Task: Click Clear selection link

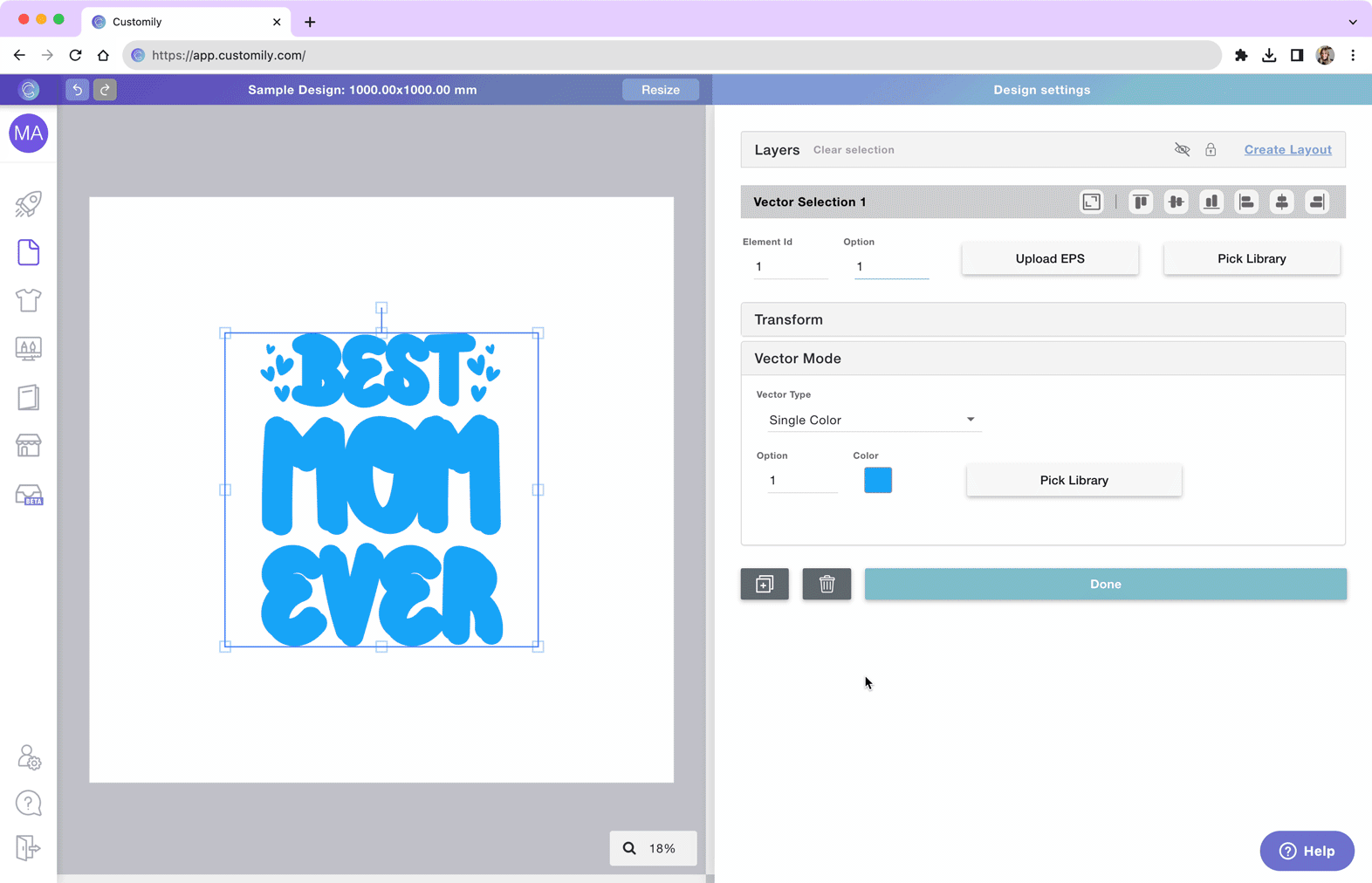Action: [x=854, y=150]
